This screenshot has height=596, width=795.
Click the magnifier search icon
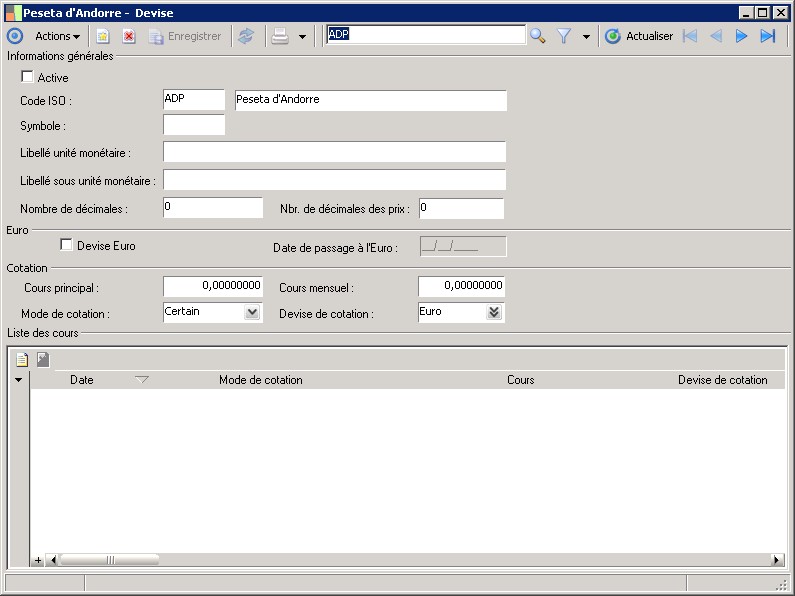538,36
